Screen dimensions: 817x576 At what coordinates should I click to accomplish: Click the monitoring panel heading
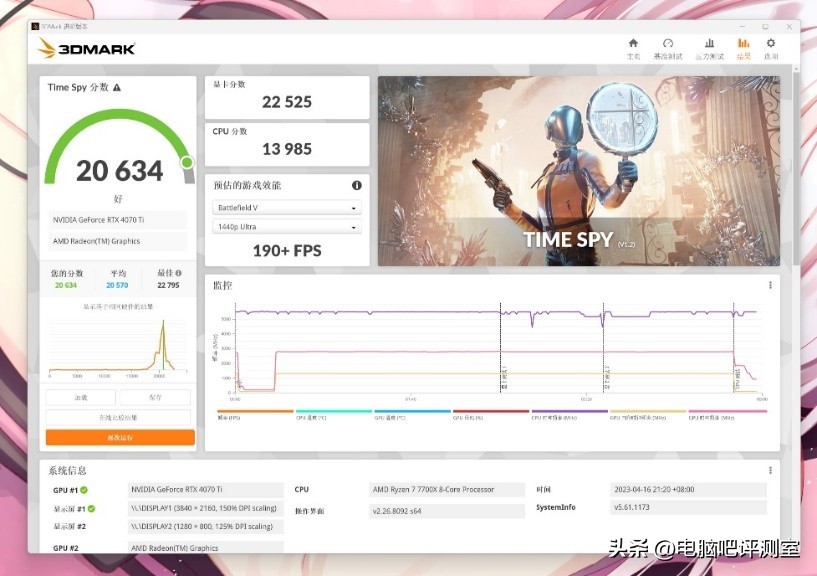pos(222,285)
